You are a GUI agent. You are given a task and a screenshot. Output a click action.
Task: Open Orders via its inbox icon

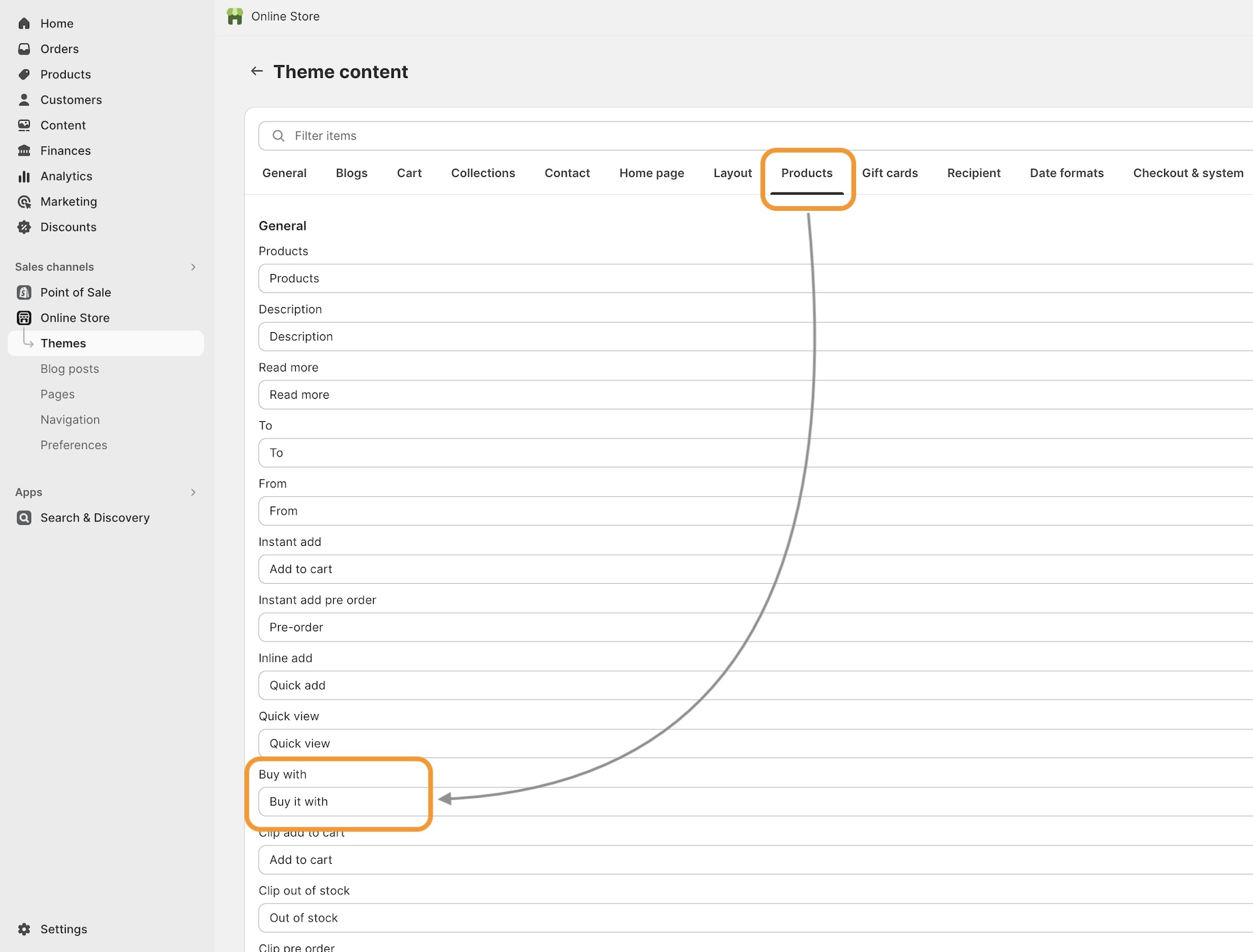tap(24, 49)
